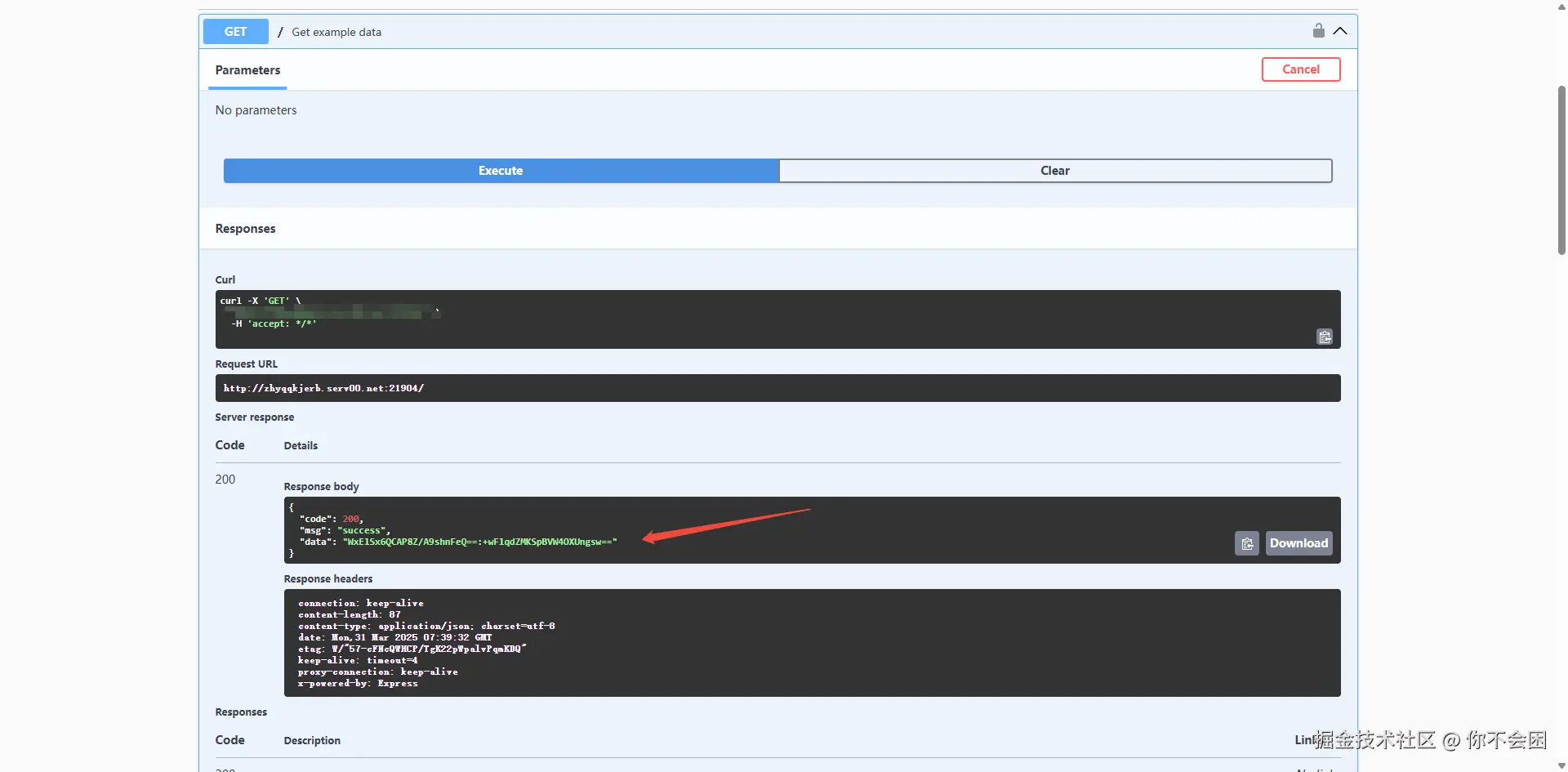Click the blue GET method badge

[x=235, y=32]
